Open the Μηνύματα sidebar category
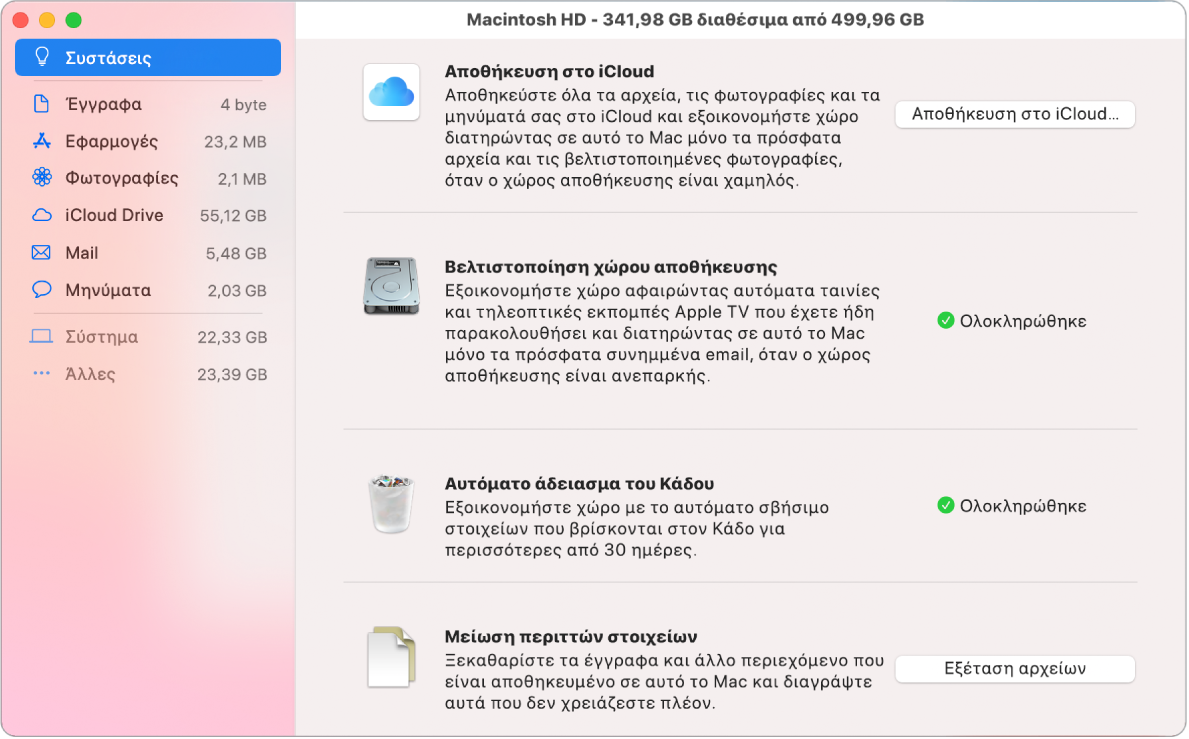This screenshot has height=739, width=1189. click(108, 290)
